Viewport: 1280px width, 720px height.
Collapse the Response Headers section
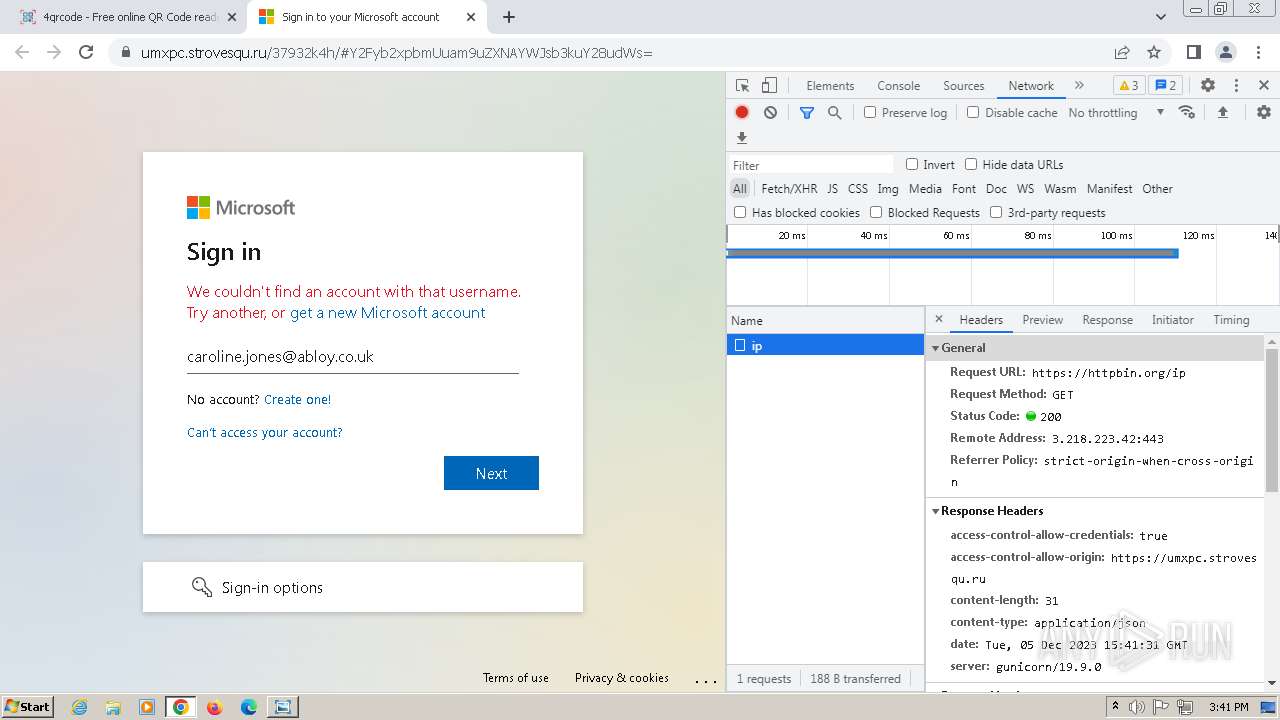pyautogui.click(x=936, y=511)
